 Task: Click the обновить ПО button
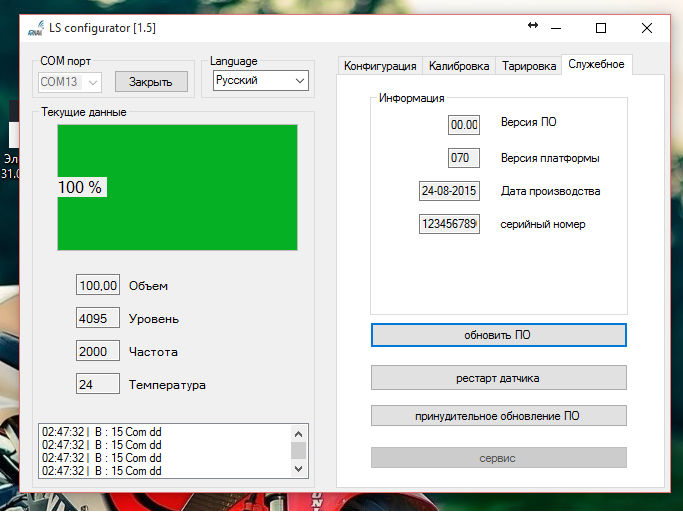coord(498,335)
